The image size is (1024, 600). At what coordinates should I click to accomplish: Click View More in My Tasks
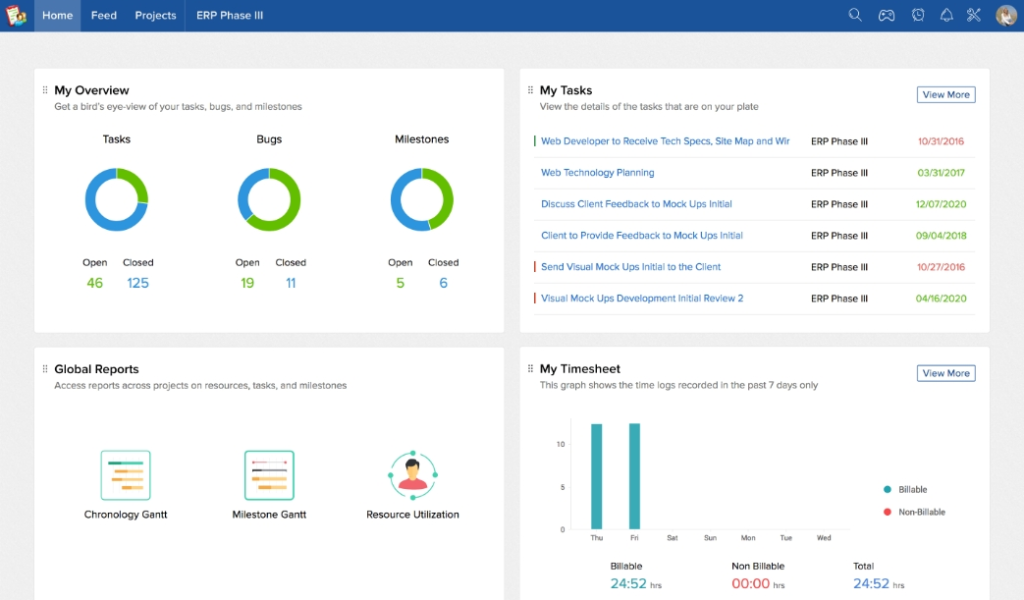(x=945, y=95)
